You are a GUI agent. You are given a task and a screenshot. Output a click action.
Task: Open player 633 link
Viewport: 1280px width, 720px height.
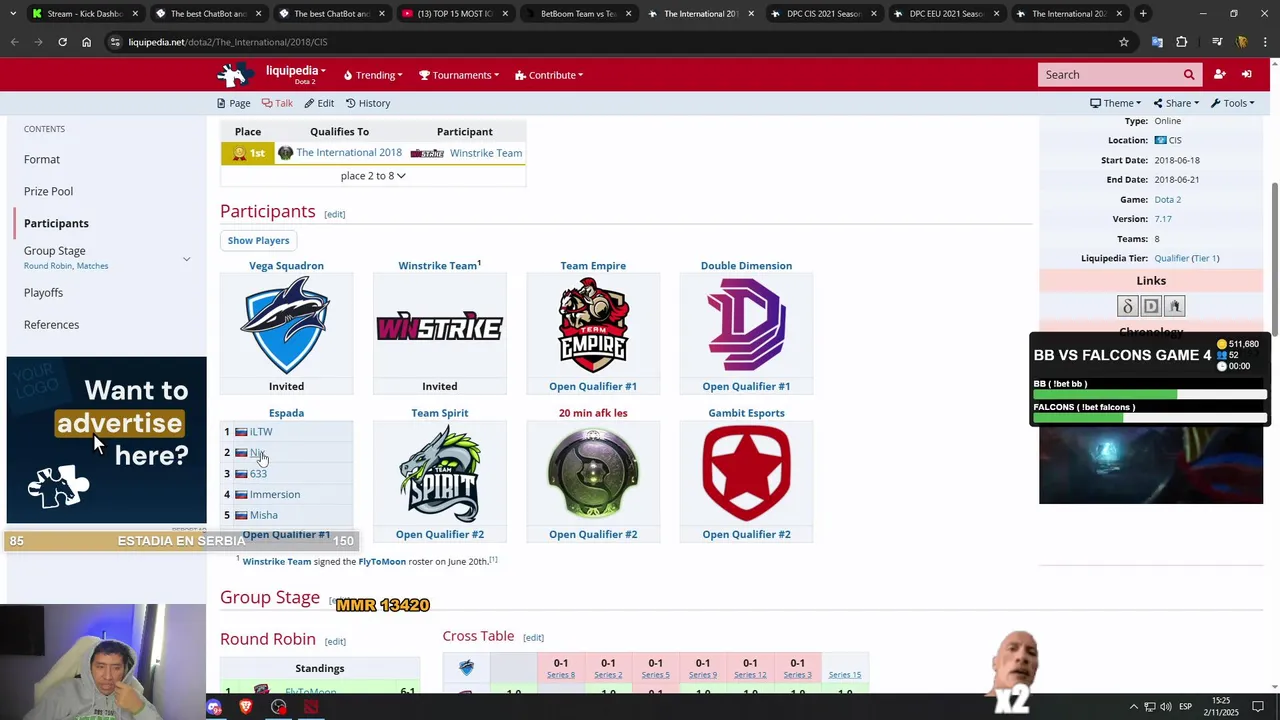258,474
